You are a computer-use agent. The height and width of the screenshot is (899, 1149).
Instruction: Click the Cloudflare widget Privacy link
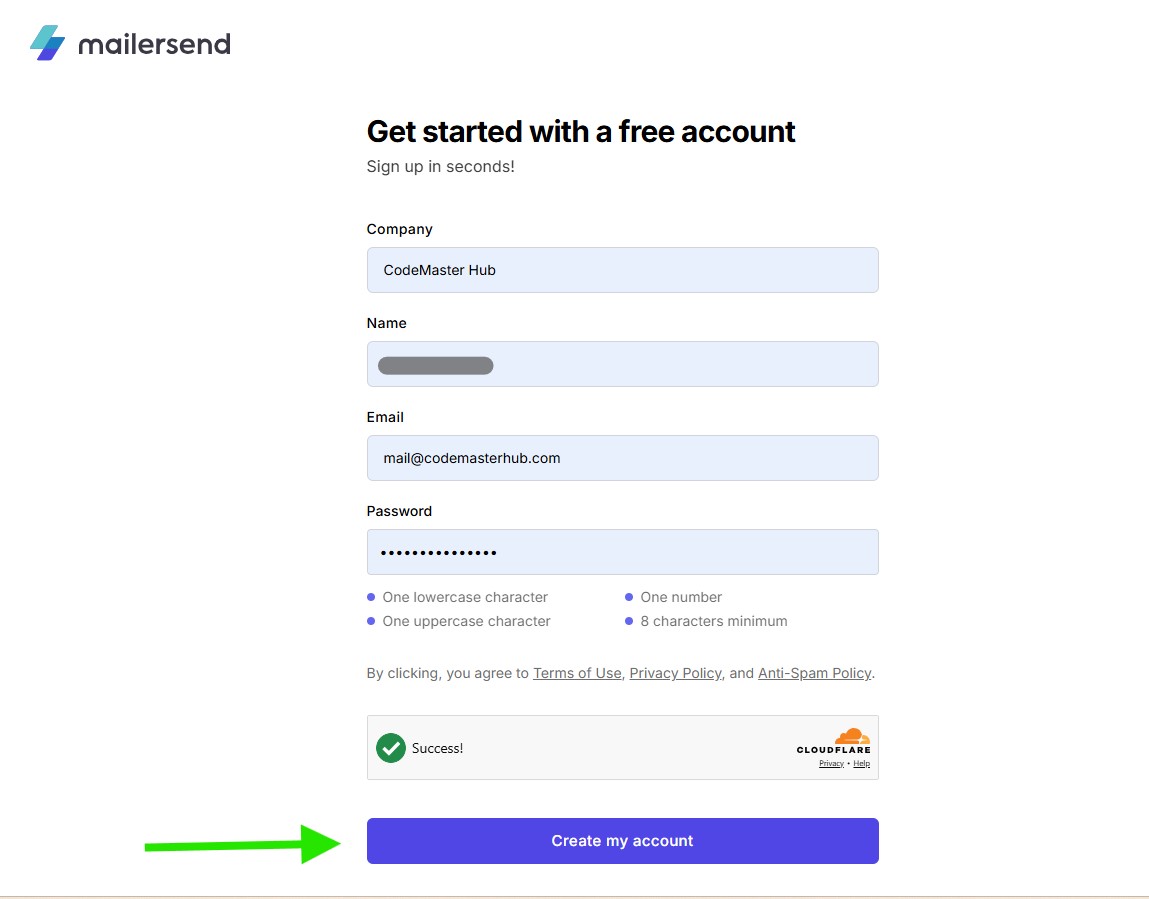pyautogui.click(x=831, y=763)
